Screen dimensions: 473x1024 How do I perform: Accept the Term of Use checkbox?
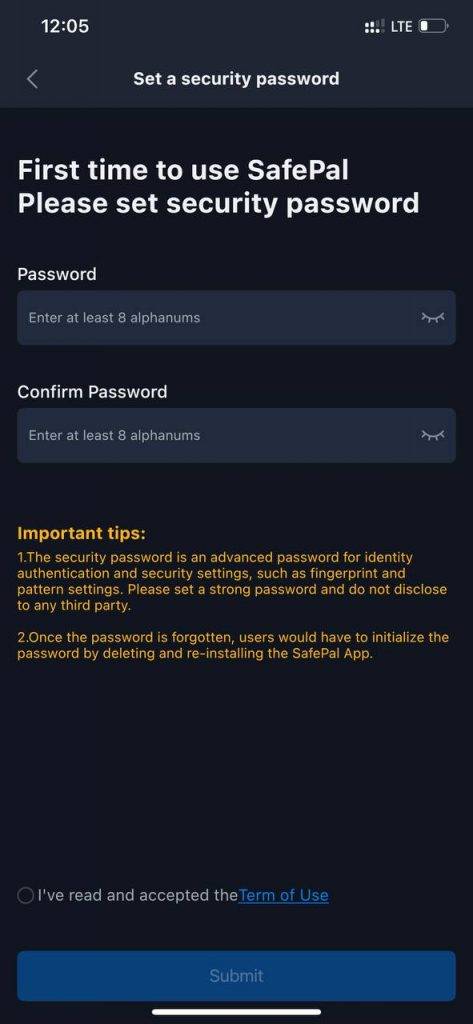point(25,895)
